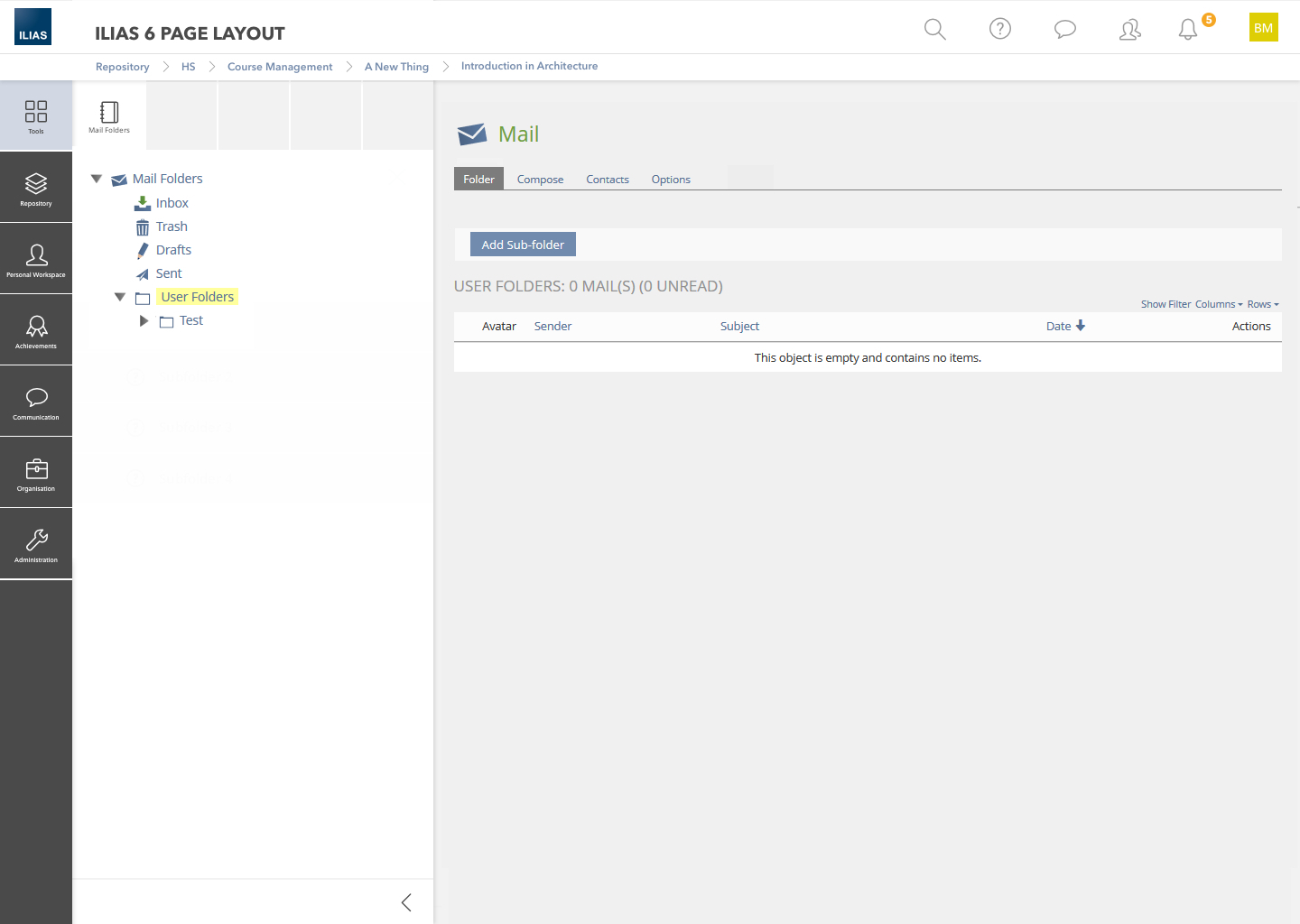Click the Show Filter link
1300x924 pixels.
pos(1165,304)
